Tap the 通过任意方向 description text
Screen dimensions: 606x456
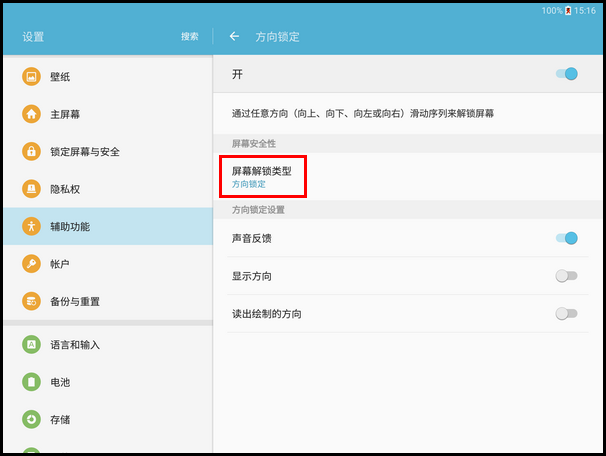pos(363,113)
